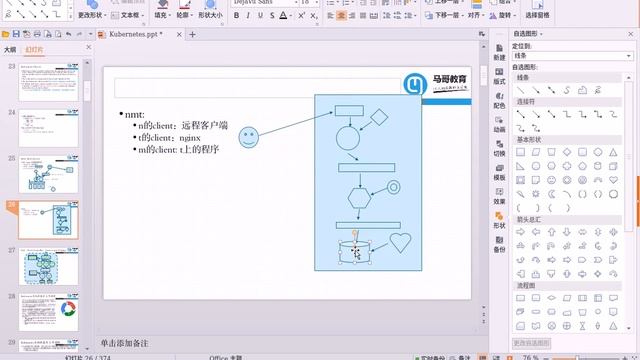The height and width of the screenshot is (360, 640).
Task: Select the triangle shape in basic shapes
Action: [613, 152]
